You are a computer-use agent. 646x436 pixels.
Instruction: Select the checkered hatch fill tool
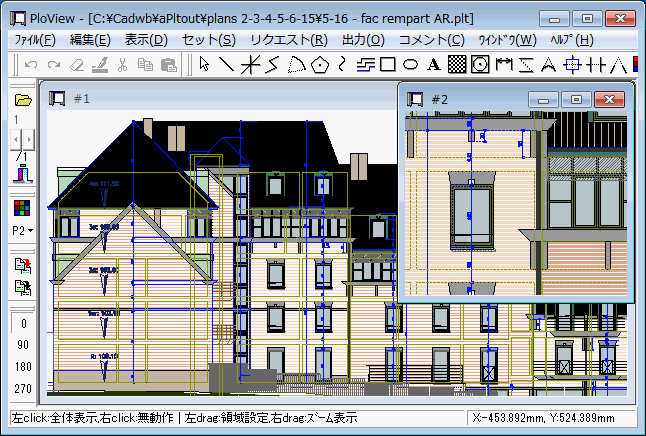[456, 65]
